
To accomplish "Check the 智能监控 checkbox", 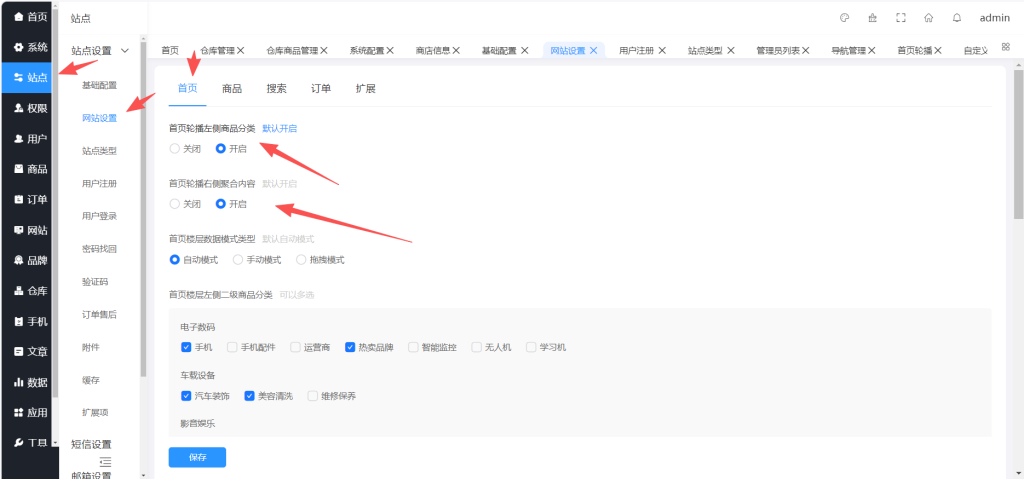I will (413, 347).
